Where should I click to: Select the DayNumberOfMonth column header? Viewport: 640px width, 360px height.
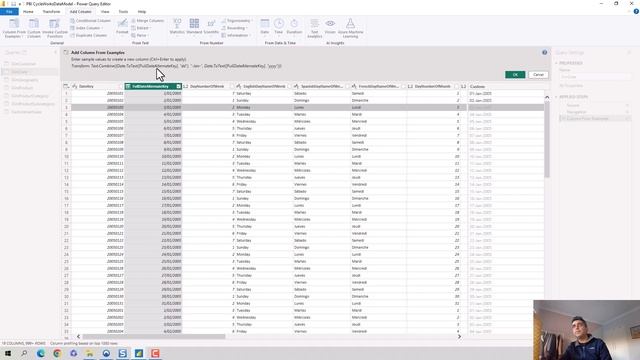pos(433,86)
